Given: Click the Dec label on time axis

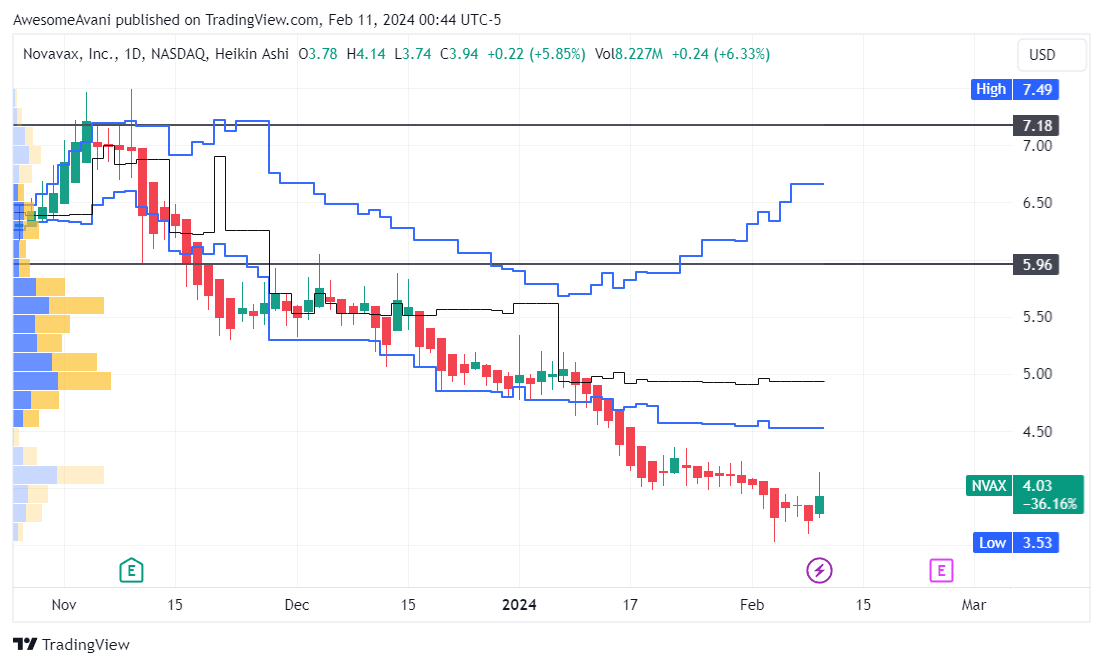Looking at the screenshot, I should coord(297,605).
